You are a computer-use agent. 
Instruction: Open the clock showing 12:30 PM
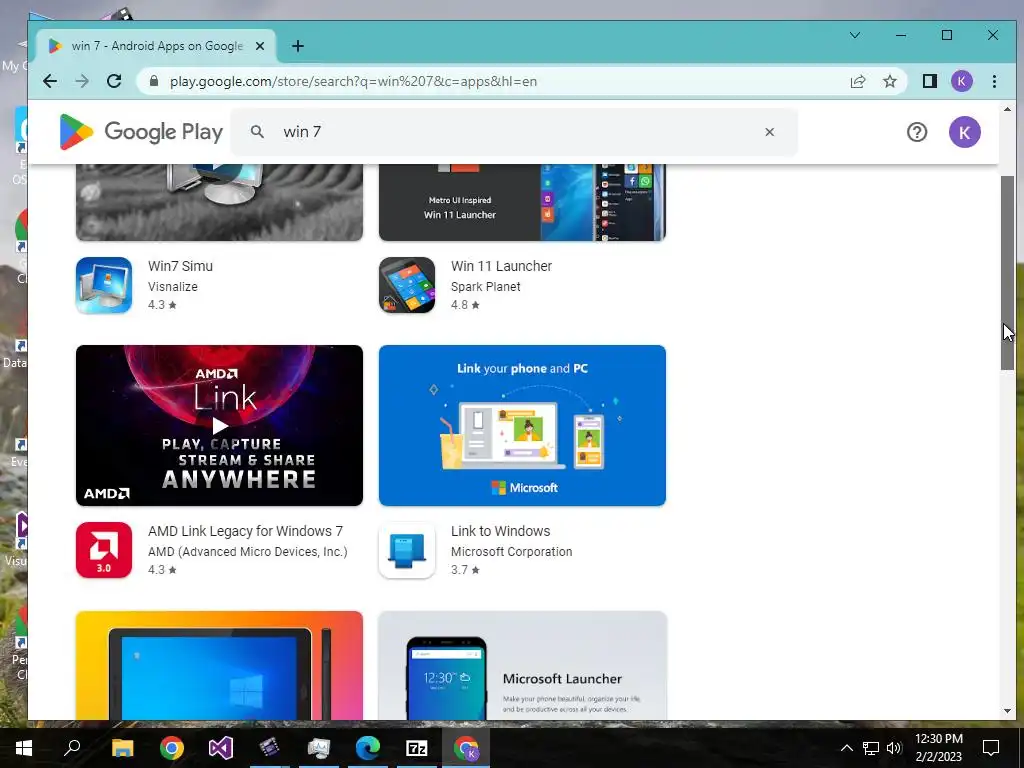pyautogui.click(x=938, y=748)
